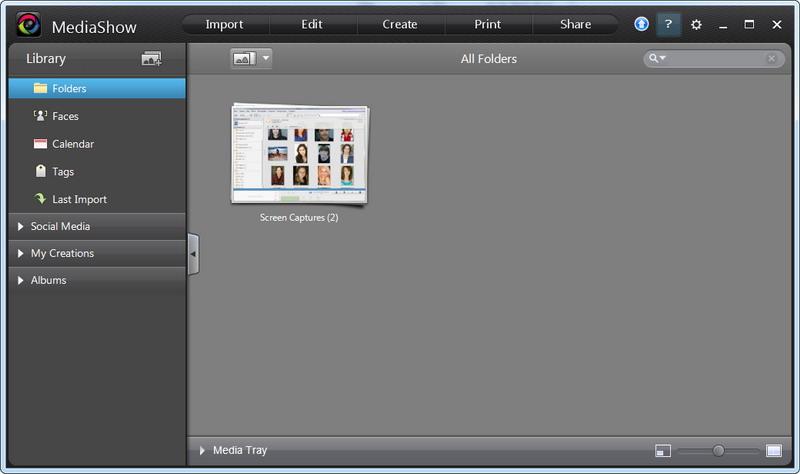Open the Create menu

click(400, 24)
